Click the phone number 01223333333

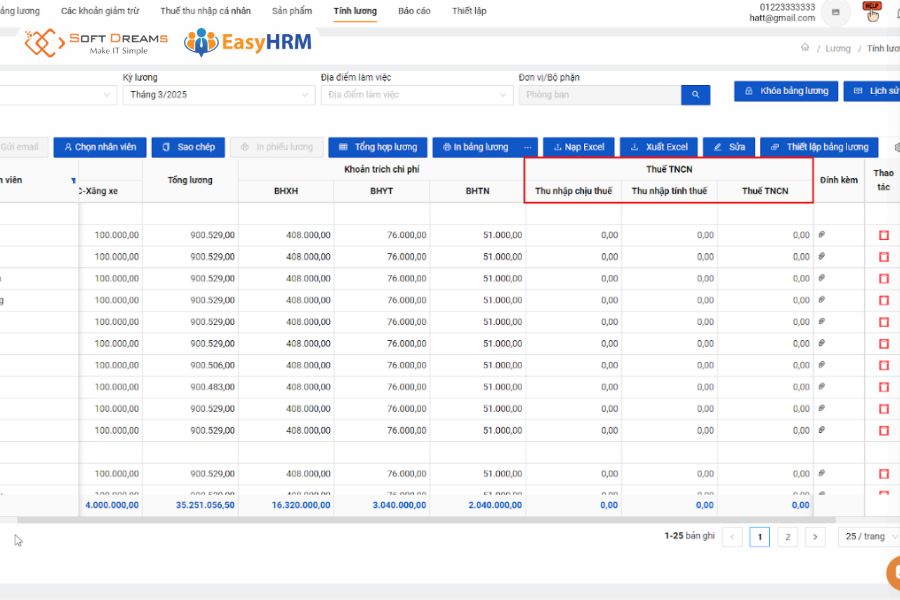[787, 7]
